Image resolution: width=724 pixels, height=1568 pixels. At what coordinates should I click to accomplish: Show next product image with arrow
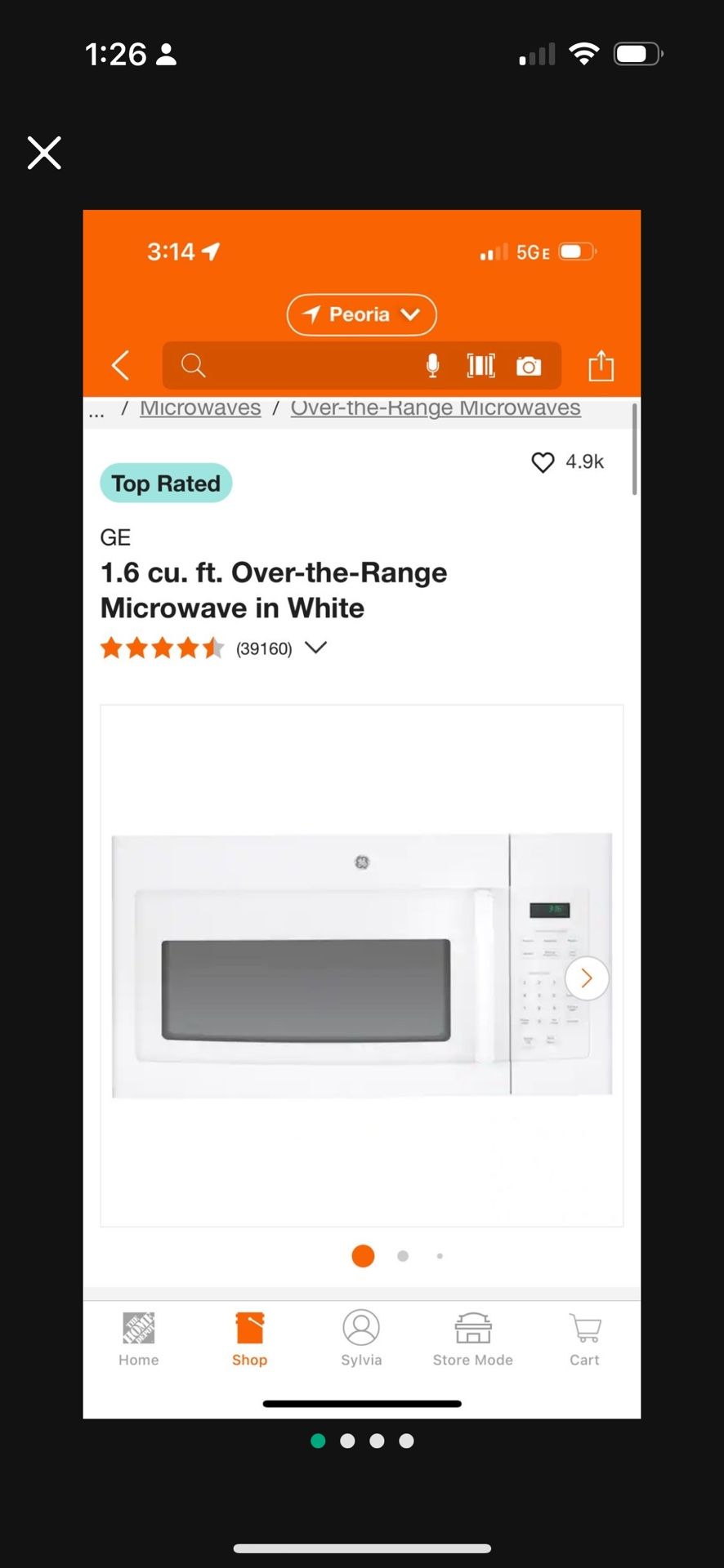[x=587, y=978]
